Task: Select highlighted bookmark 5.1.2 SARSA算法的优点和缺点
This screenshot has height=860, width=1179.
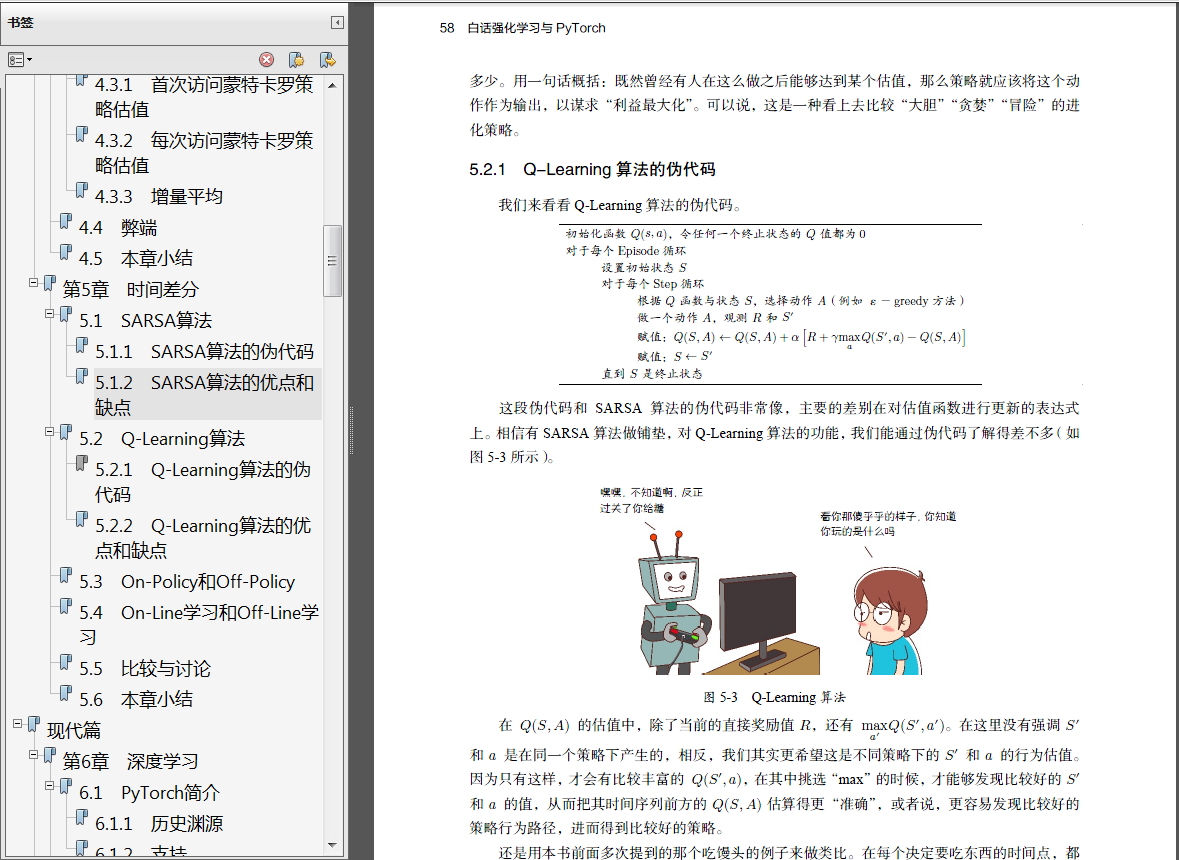Action: 208,394
